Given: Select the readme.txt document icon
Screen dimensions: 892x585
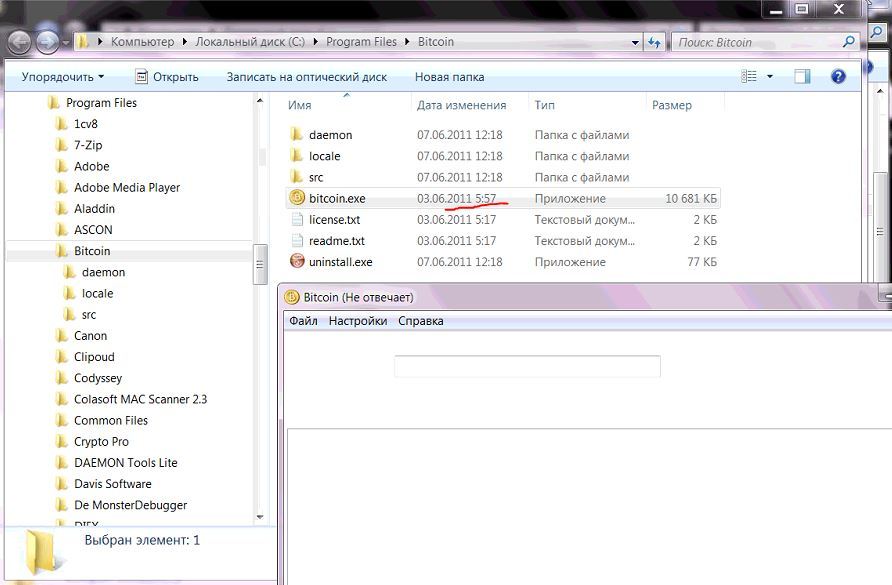Looking at the screenshot, I should (297, 240).
